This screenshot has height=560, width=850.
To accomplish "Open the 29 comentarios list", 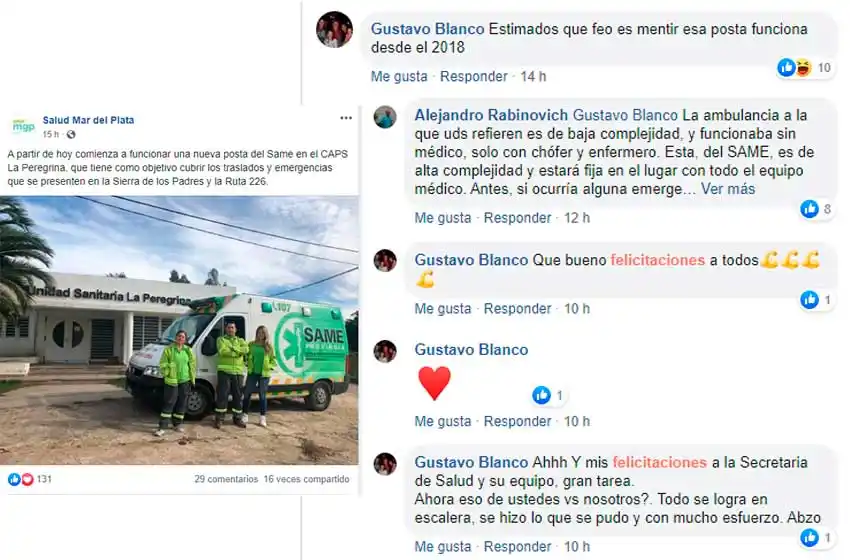I will 226,479.
